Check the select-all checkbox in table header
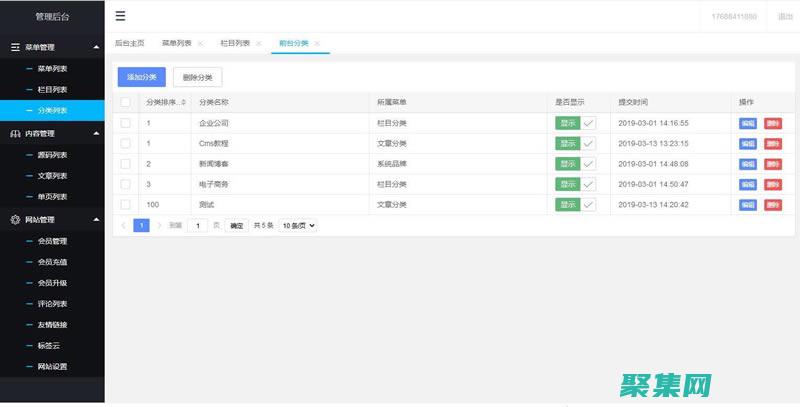800x407 pixels. (125, 102)
